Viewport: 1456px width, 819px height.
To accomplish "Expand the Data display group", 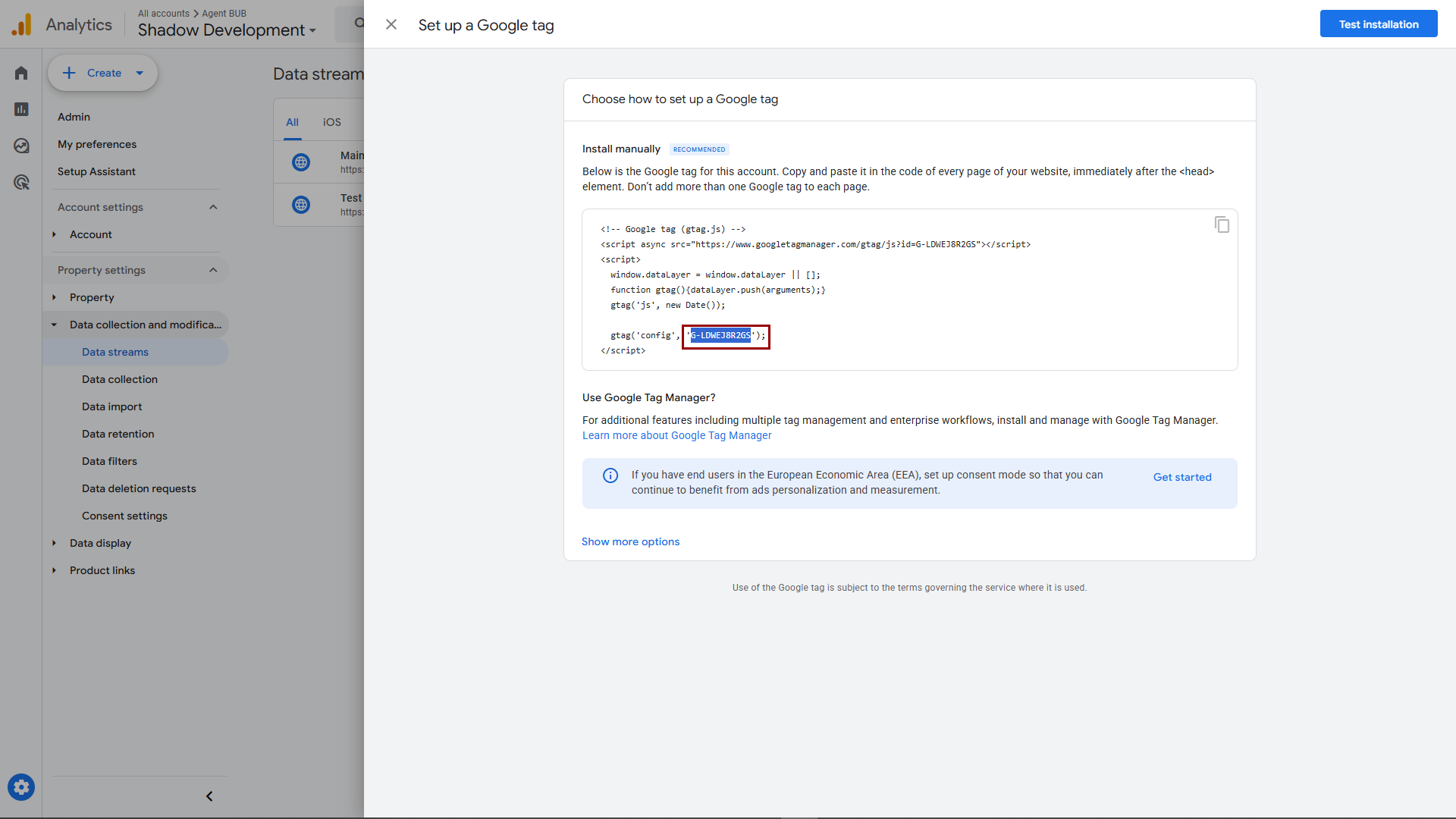I will (x=54, y=543).
